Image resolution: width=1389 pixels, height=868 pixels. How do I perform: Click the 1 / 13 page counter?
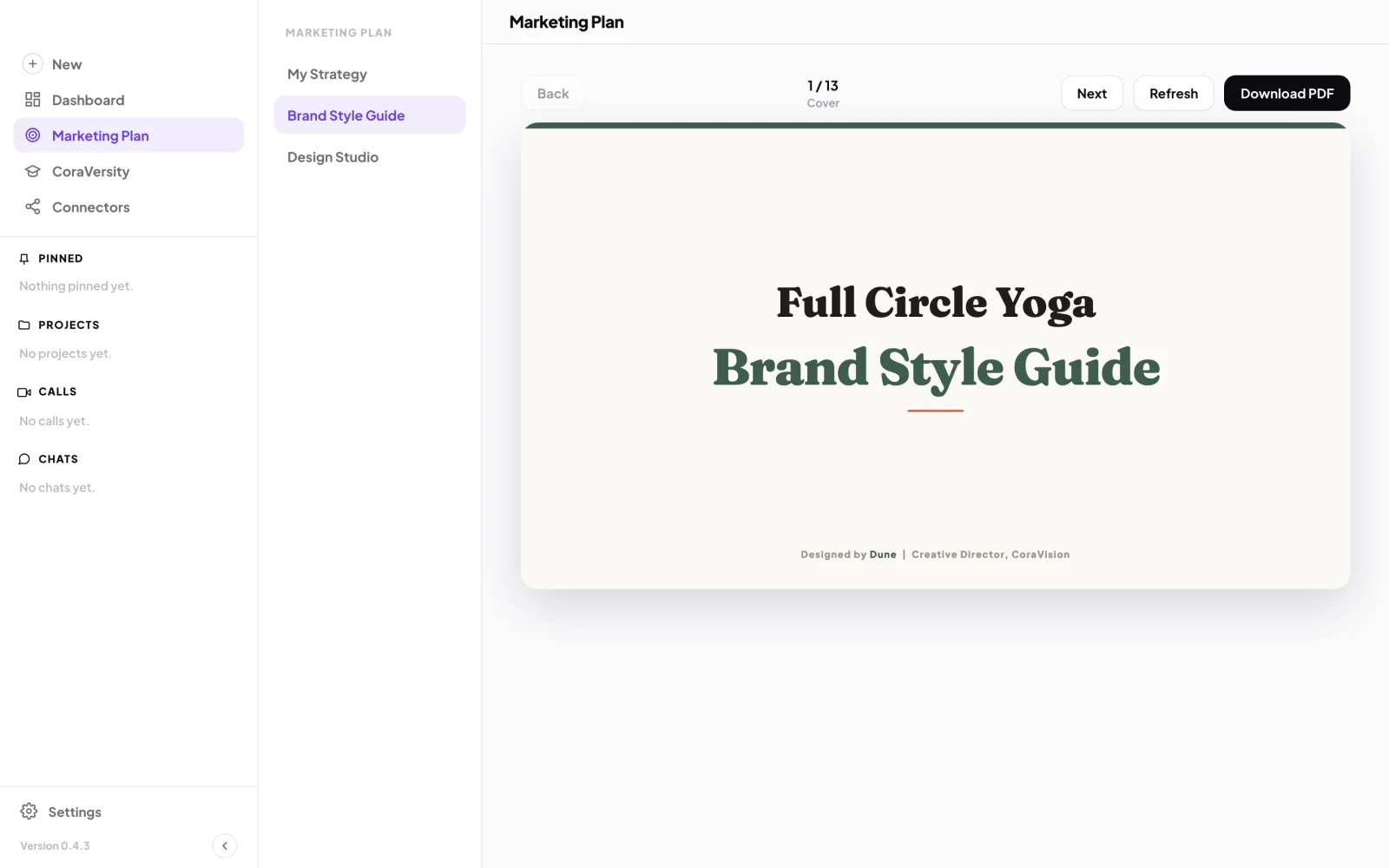coord(823,86)
